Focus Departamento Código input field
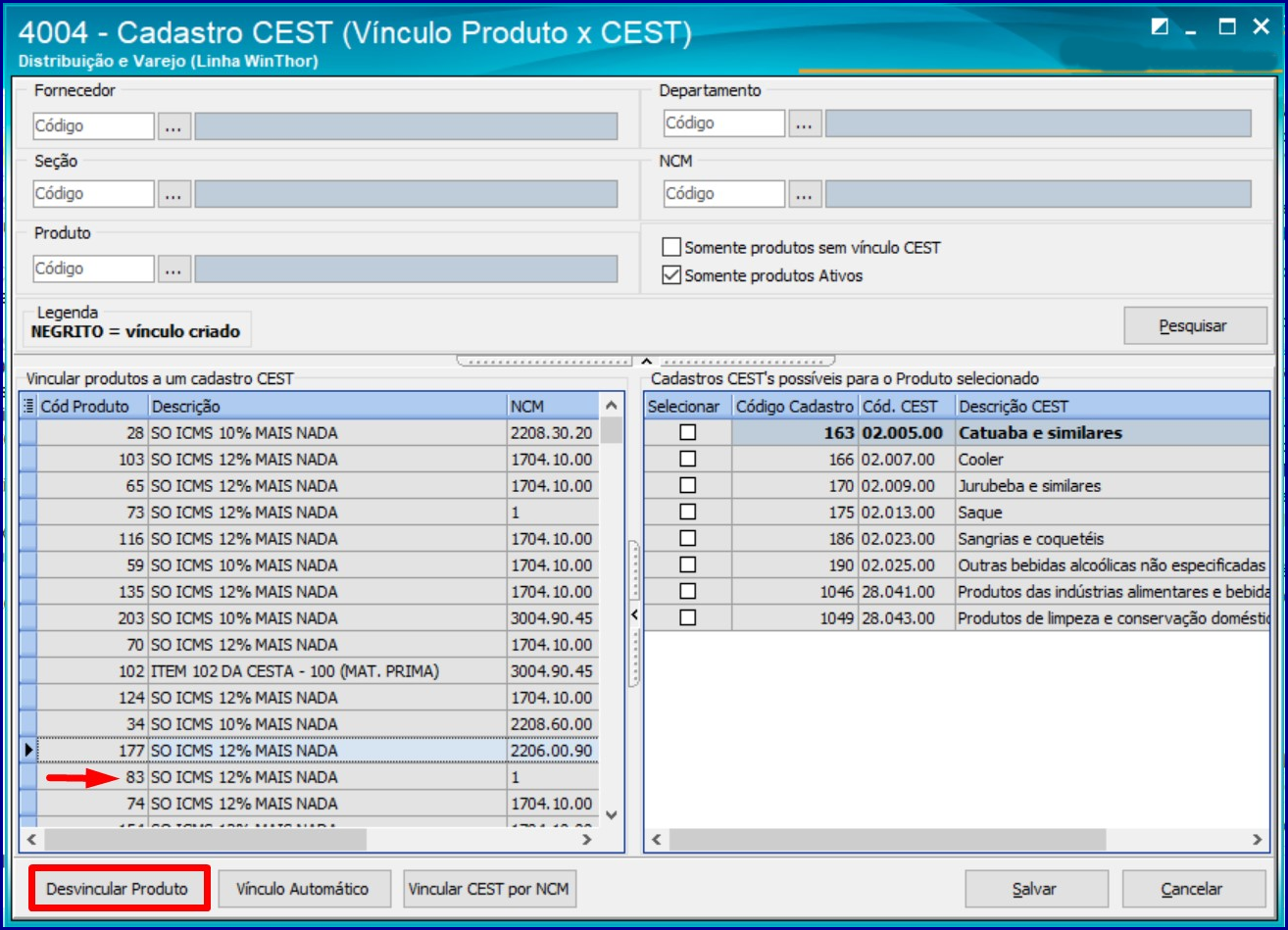Image resolution: width=1288 pixels, height=930 pixels. click(724, 123)
